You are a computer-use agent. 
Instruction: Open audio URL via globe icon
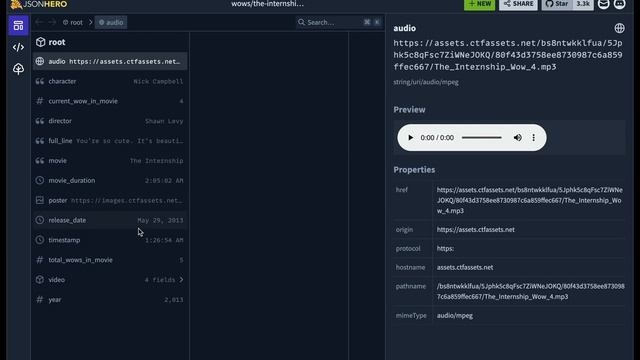pos(619,28)
